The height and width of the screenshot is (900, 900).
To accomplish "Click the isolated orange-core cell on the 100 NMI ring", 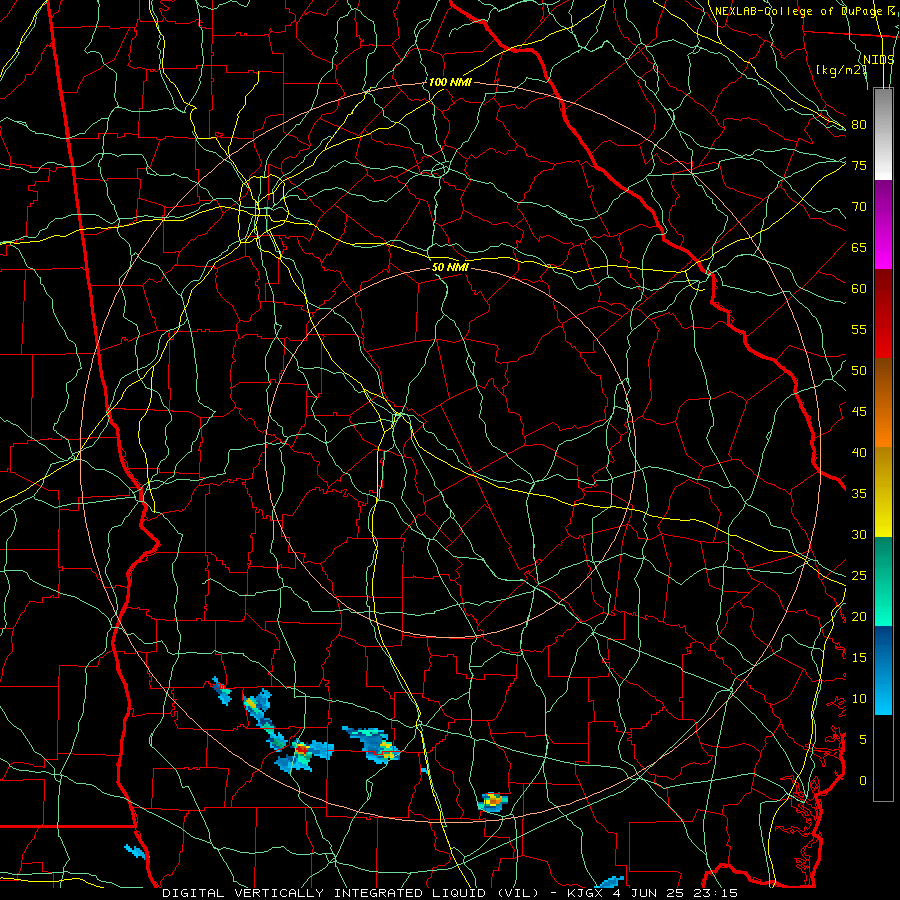I will [x=492, y=801].
